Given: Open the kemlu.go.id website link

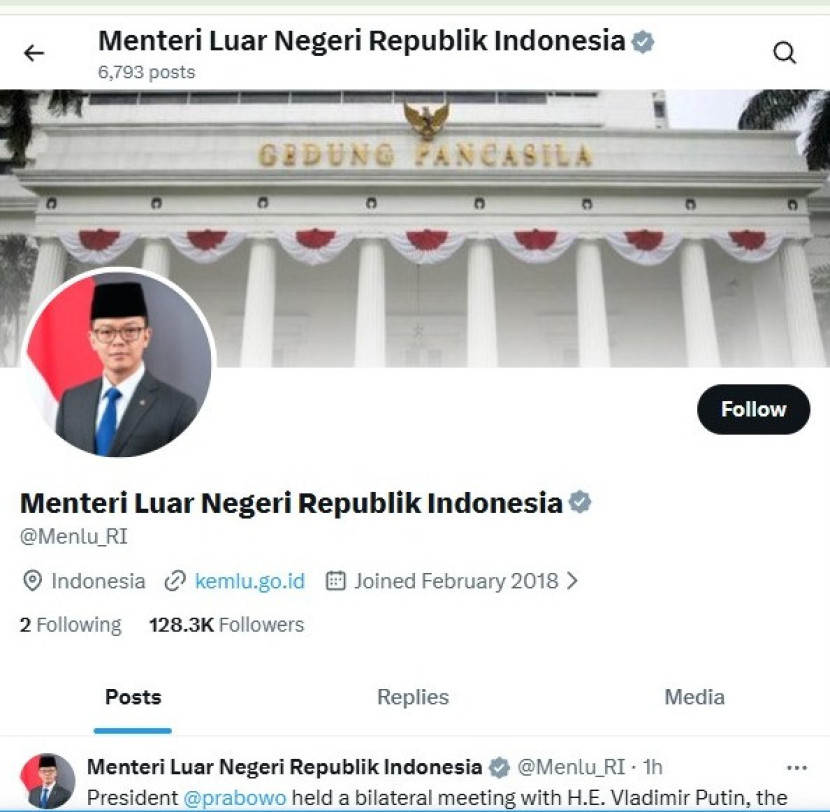Looking at the screenshot, I should pos(250,581).
